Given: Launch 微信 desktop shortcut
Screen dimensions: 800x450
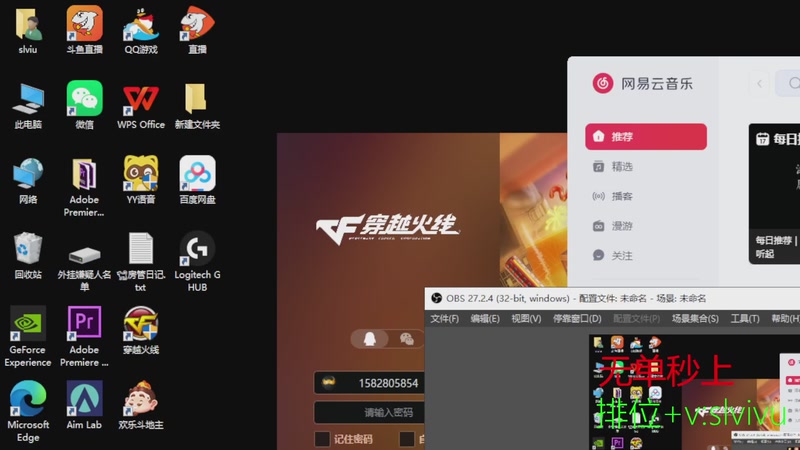Looking at the screenshot, I should 85,98.
